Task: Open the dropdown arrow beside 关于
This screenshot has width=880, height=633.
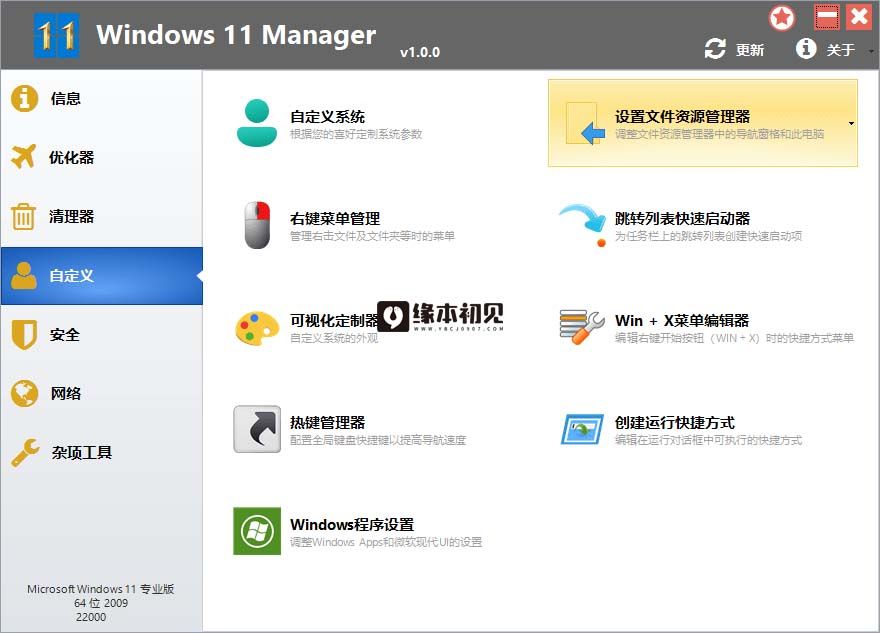Action: (871, 51)
